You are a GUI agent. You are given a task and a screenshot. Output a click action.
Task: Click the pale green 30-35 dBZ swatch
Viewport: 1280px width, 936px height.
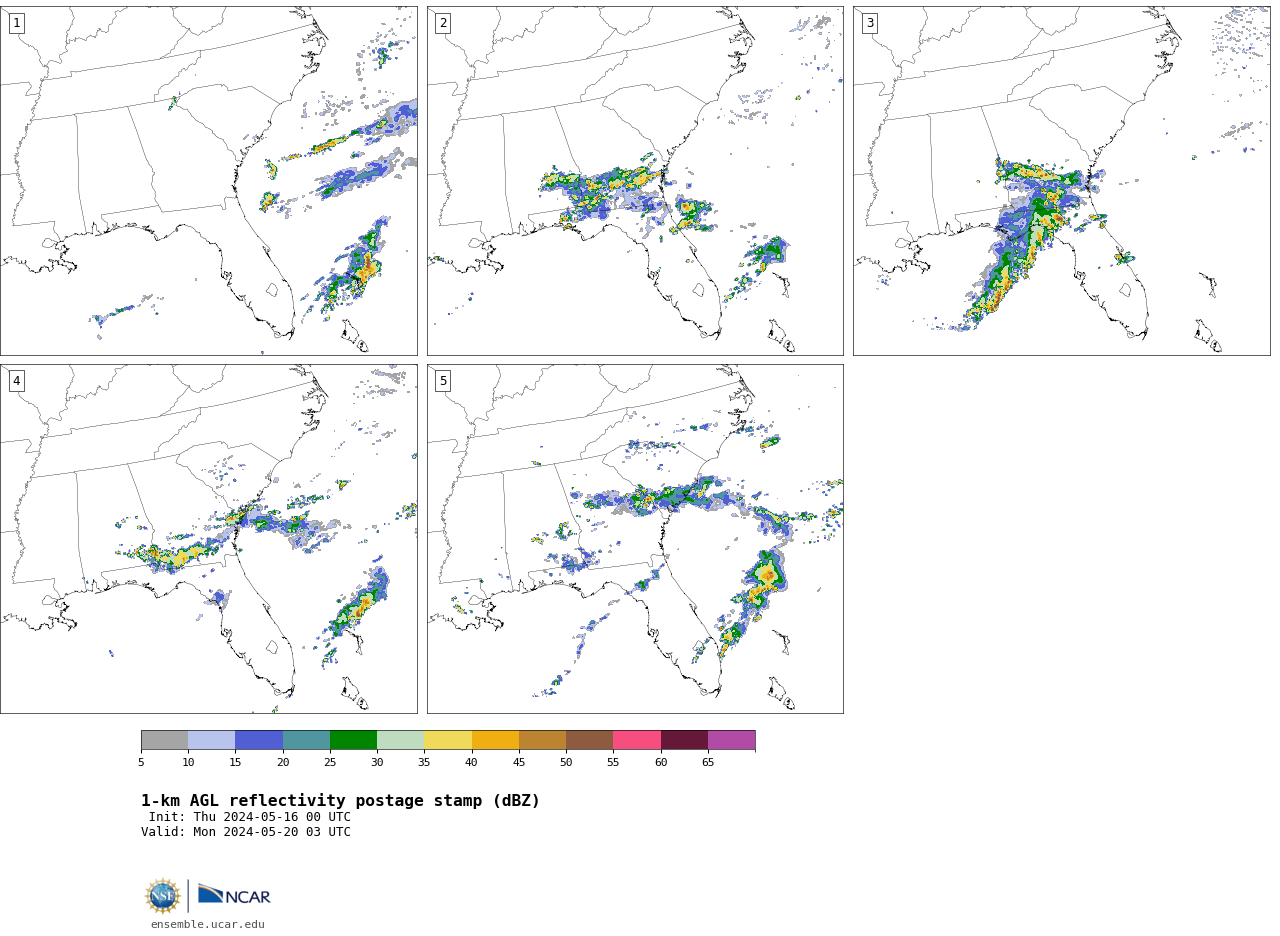(x=401, y=740)
